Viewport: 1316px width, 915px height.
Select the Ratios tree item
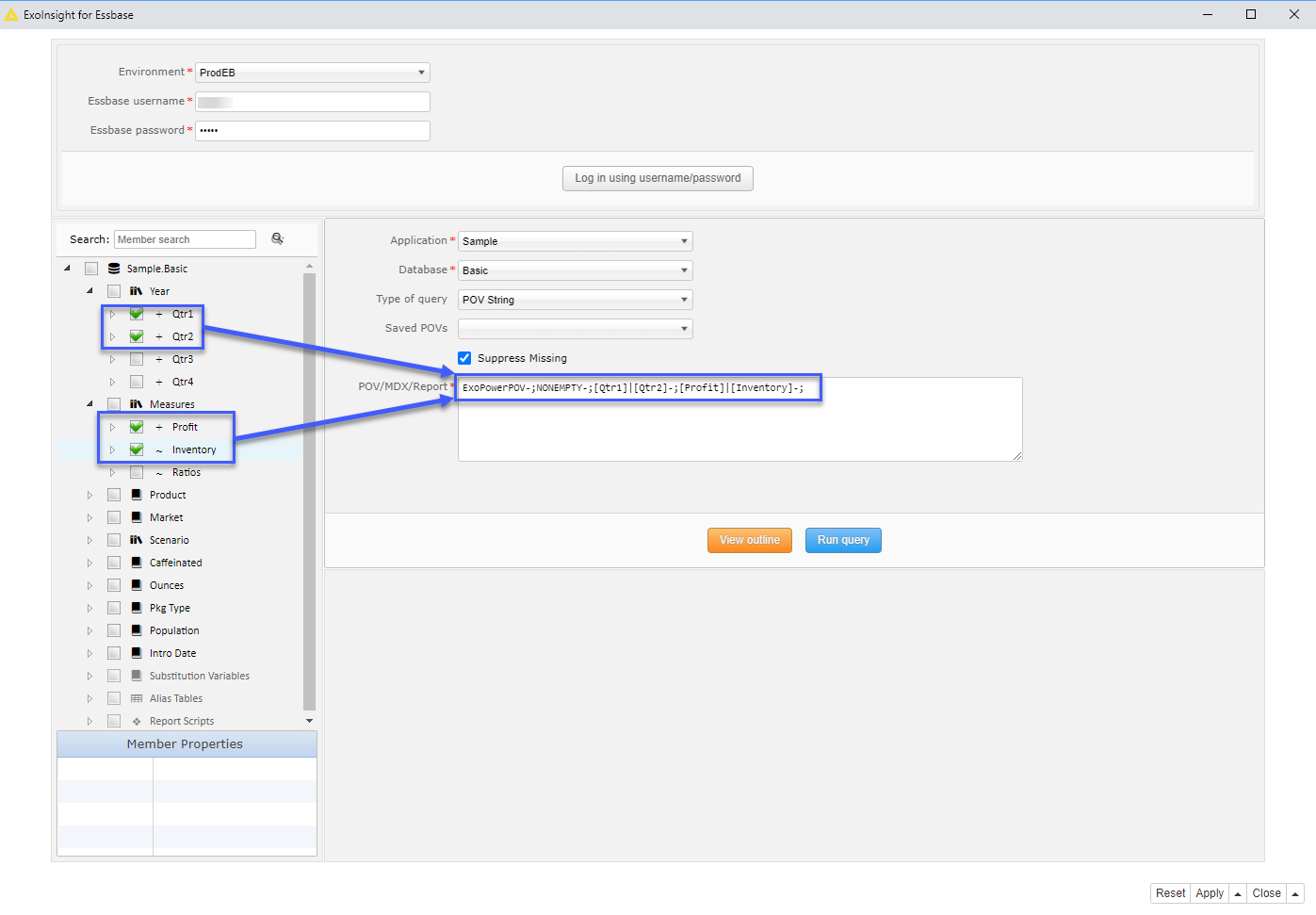point(187,472)
